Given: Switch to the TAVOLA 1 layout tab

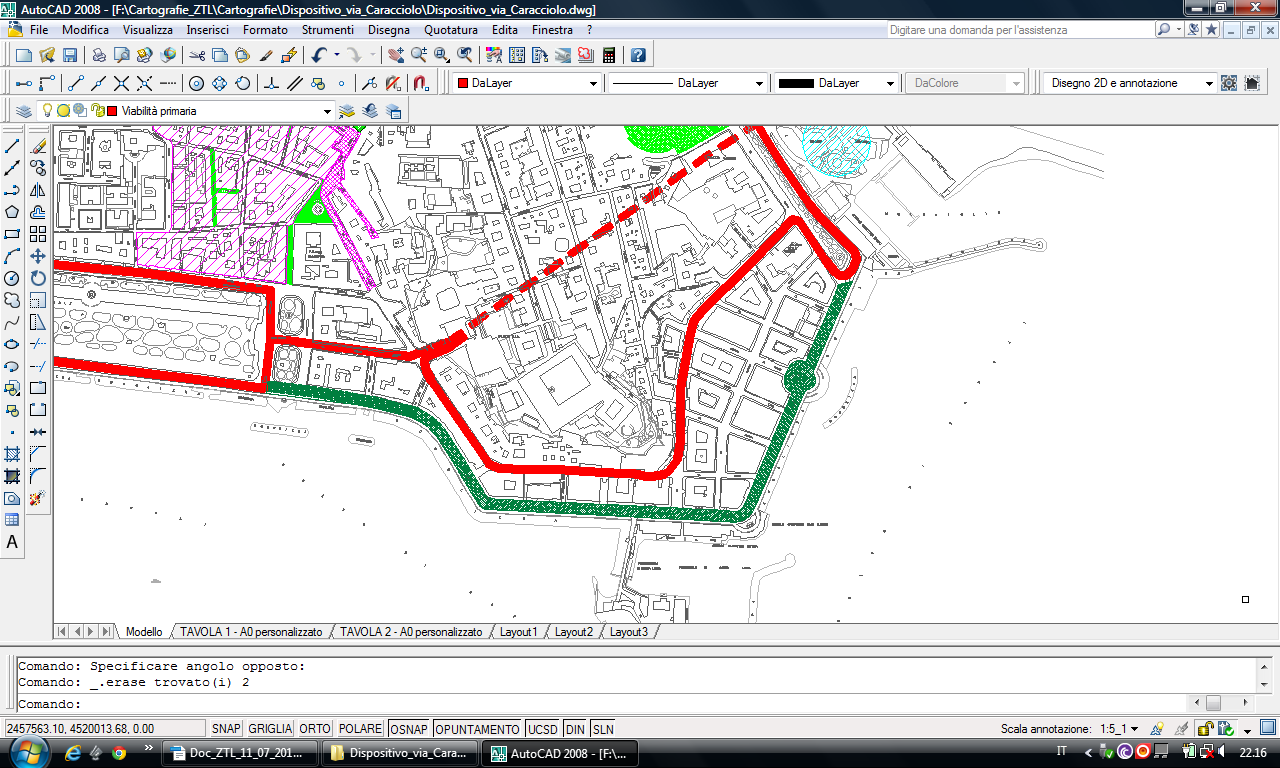Looking at the screenshot, I should click(251, 632).
